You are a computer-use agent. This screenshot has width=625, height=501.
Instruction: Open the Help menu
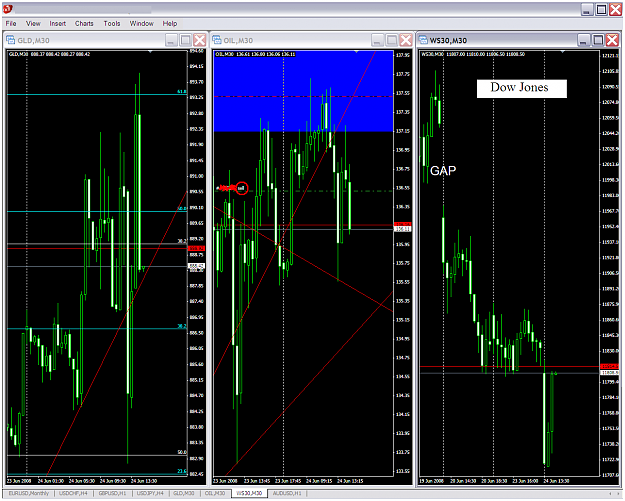(169, 24)
